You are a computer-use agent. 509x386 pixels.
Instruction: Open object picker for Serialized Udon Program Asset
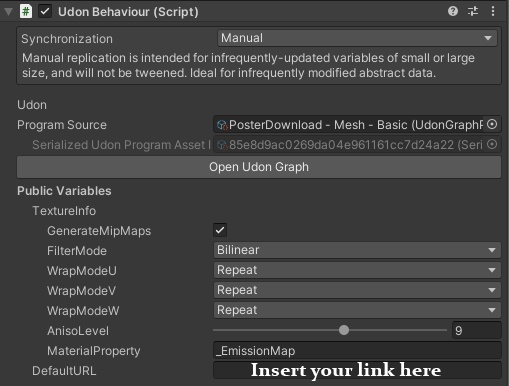click(x=492, y=144)
